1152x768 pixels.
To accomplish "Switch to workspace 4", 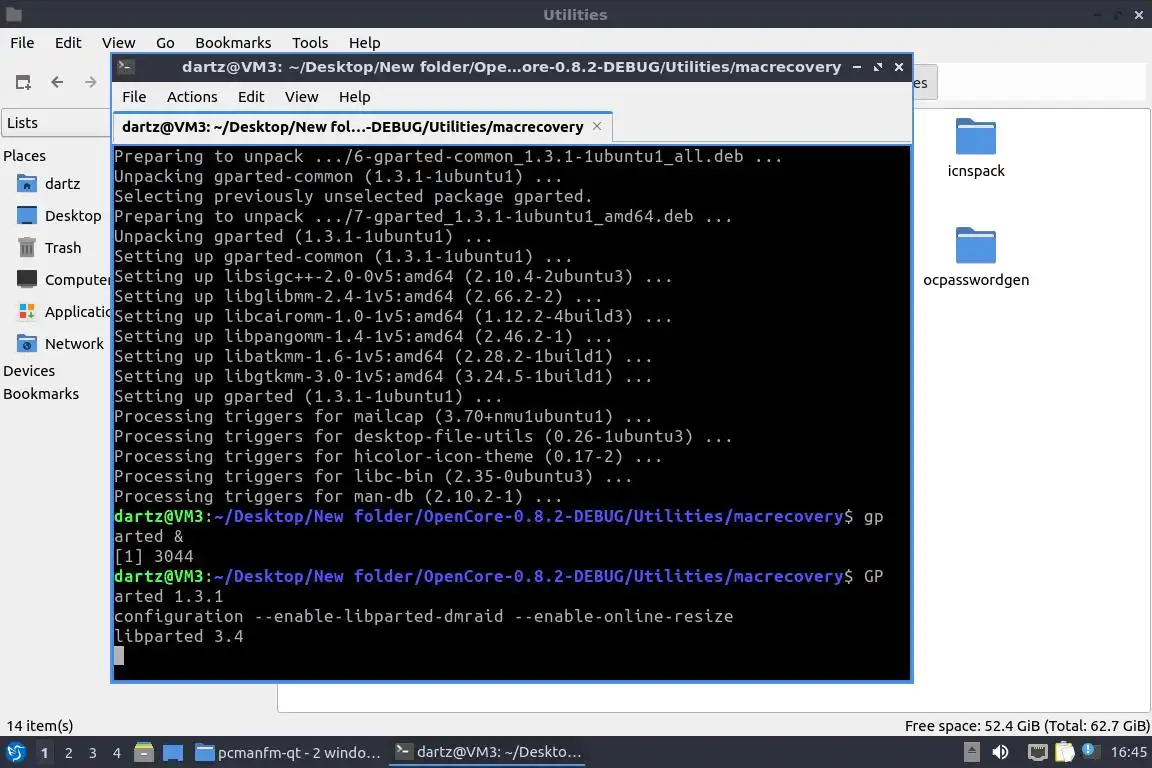I will tap(117, 753).
